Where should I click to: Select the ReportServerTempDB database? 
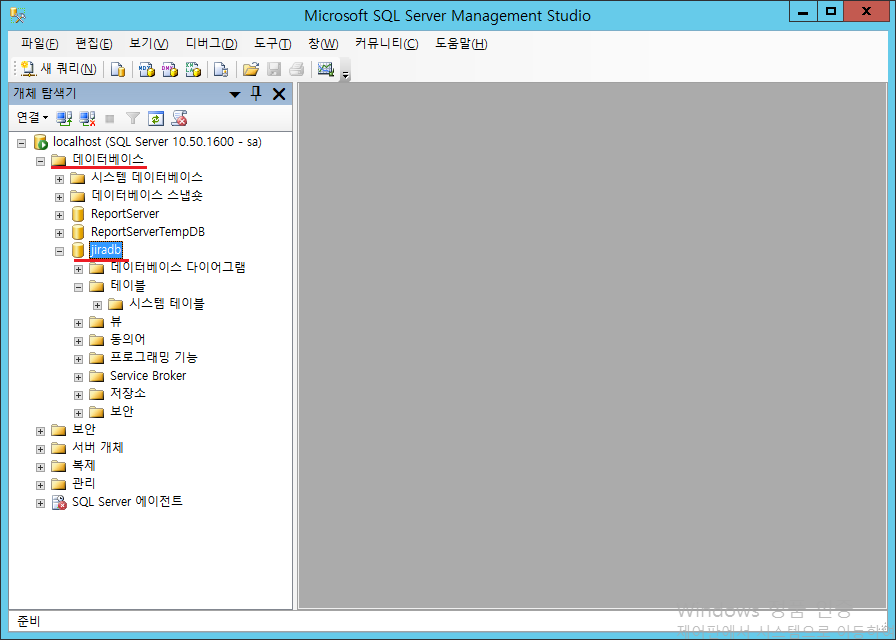click(147, 232)
